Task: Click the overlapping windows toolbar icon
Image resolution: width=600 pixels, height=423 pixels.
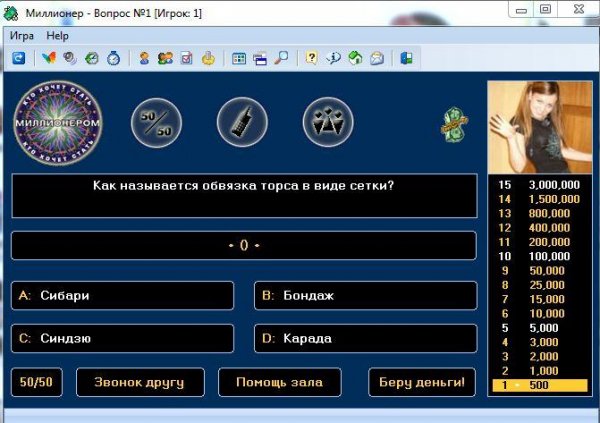Action: click(260, 59)
